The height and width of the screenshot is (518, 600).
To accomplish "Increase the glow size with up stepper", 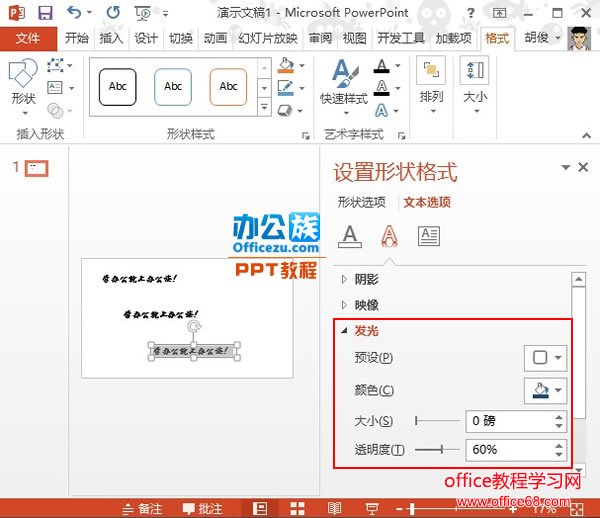I will [559, 417].
